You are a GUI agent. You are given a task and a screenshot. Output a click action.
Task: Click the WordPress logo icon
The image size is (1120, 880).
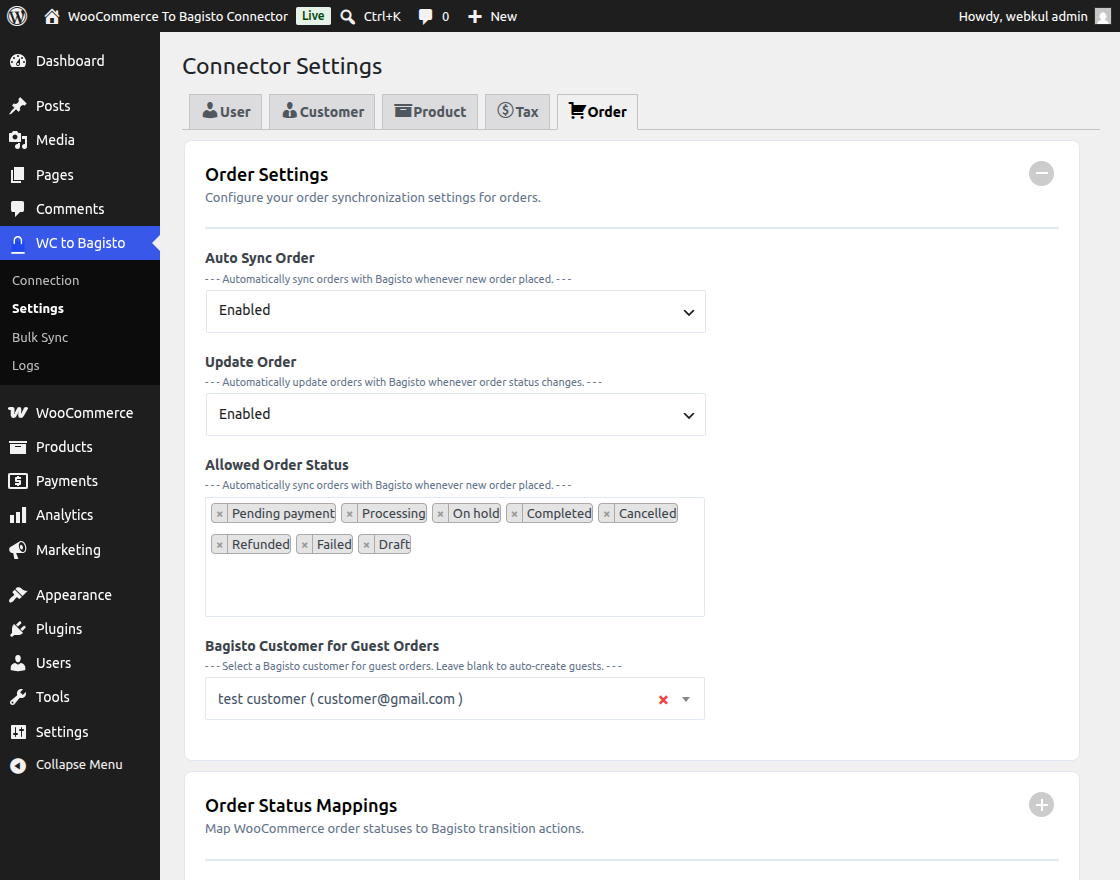[x=17, y=16]
